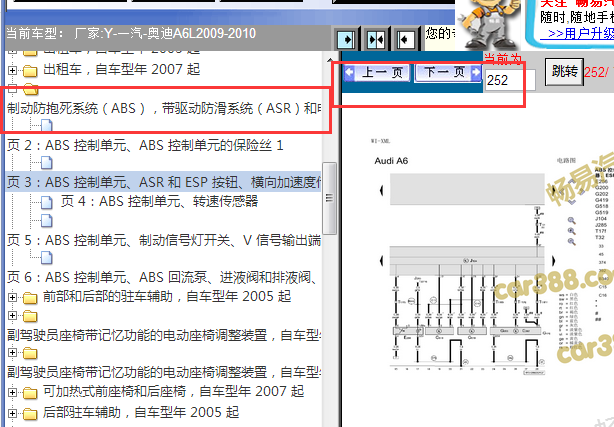614x427 pixels.
Task: Expand 前部和后部的驻车辅助 folder node
Action: click(12, 297)
